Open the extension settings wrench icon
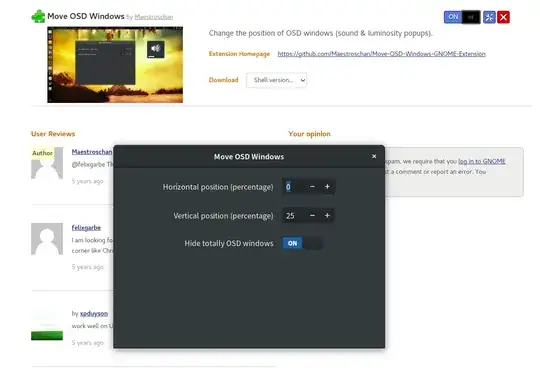 (489, 17)
